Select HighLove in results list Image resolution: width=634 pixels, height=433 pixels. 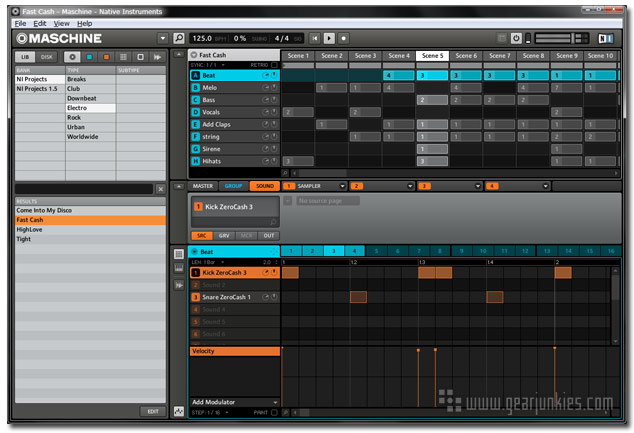[90, 230]
